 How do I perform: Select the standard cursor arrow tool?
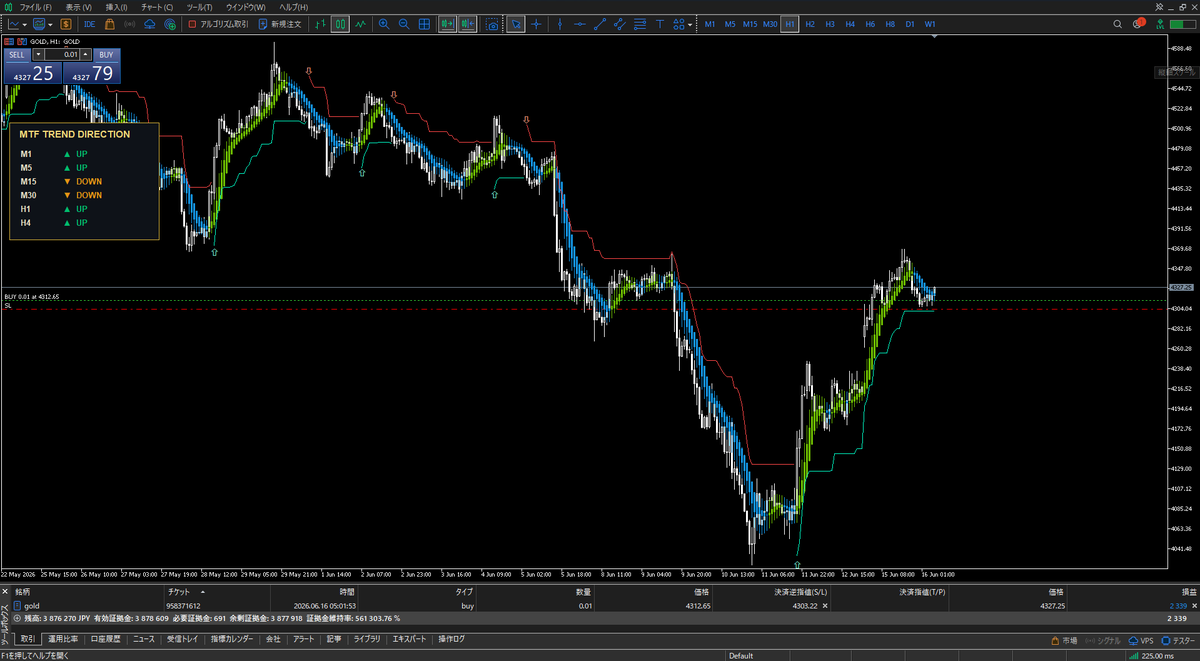515,23
